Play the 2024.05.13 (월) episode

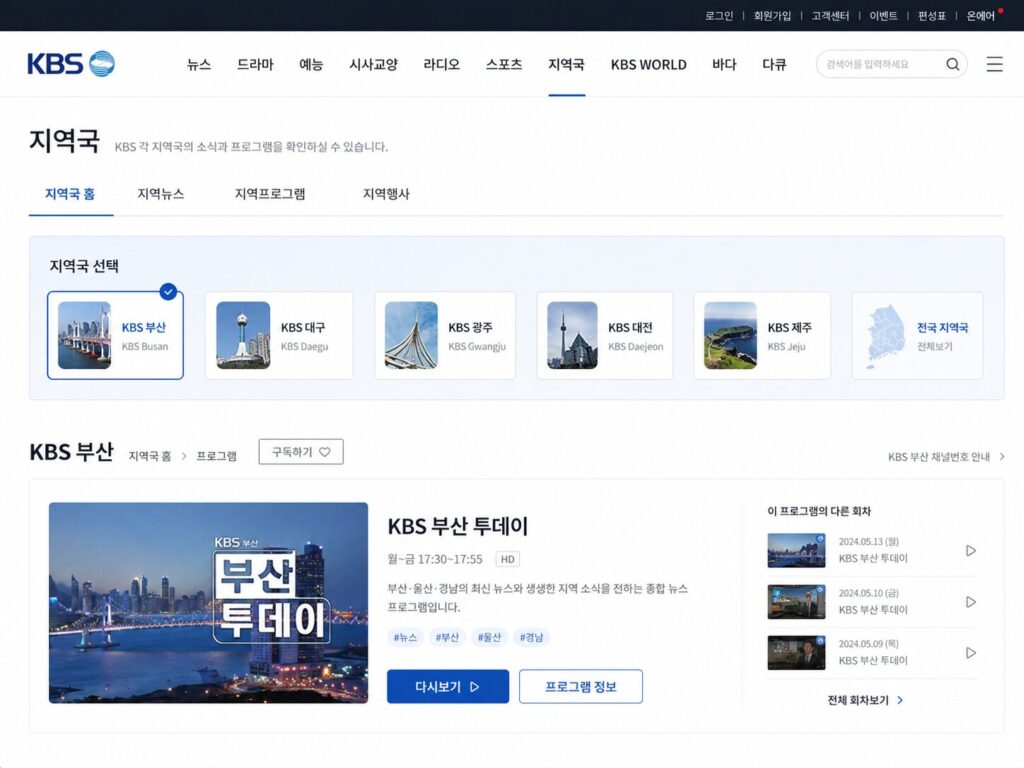tap(971, 551)
